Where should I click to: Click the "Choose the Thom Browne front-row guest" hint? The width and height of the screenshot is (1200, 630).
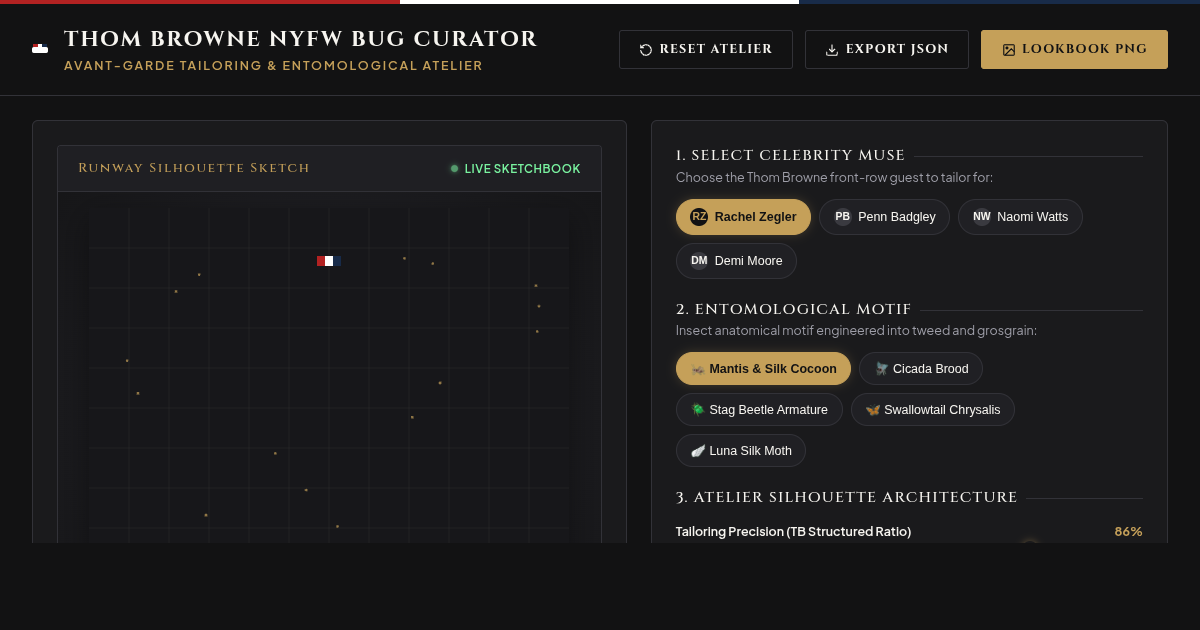coord(834,178)
